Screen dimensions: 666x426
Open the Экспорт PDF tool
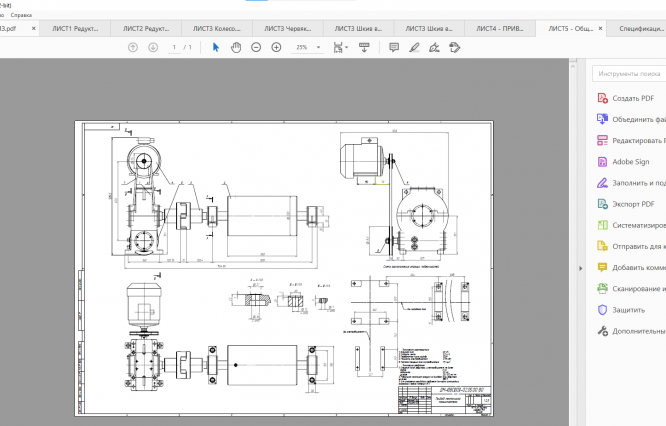coord(632,204)
